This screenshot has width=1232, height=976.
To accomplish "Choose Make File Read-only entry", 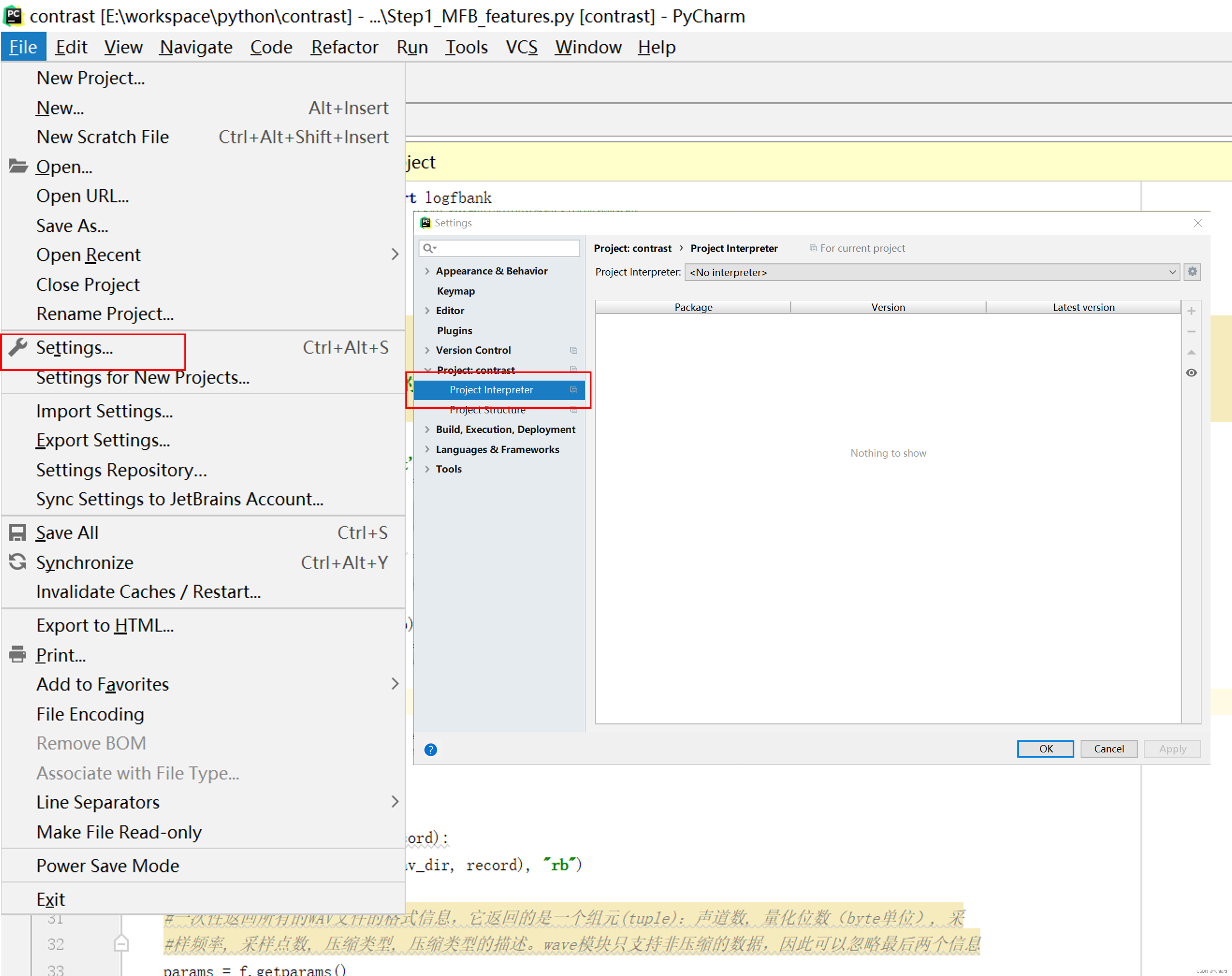I will [x=203, y=832].
